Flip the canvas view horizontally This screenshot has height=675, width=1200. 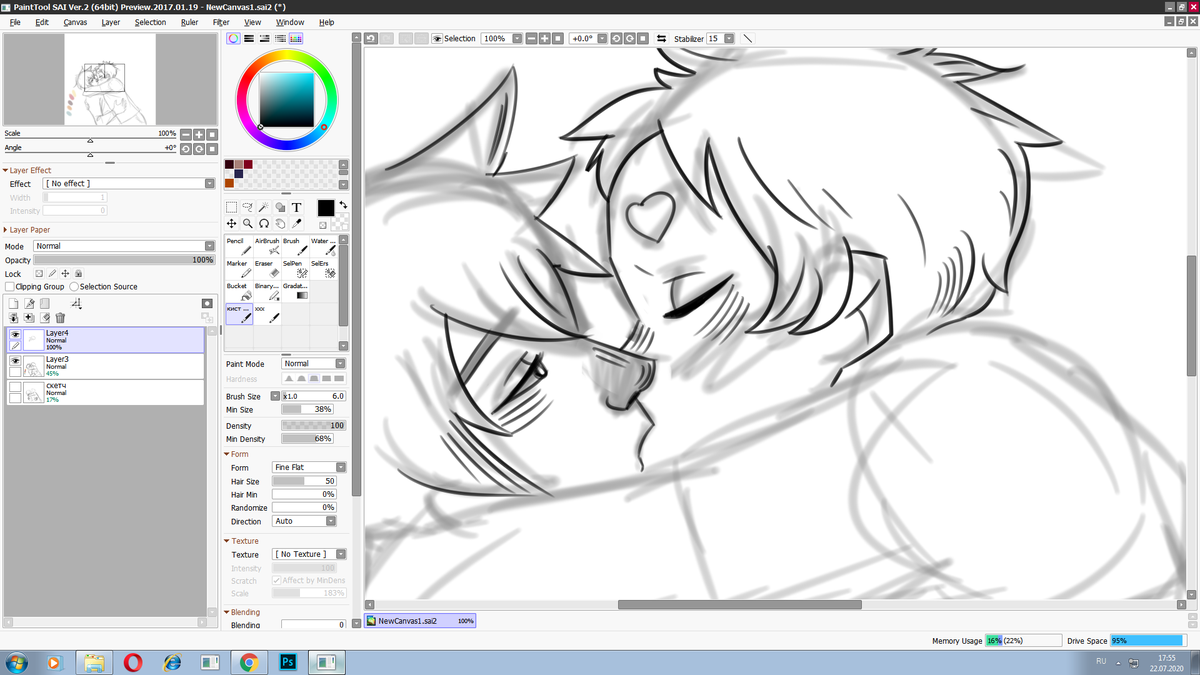(x=662, y=39)
